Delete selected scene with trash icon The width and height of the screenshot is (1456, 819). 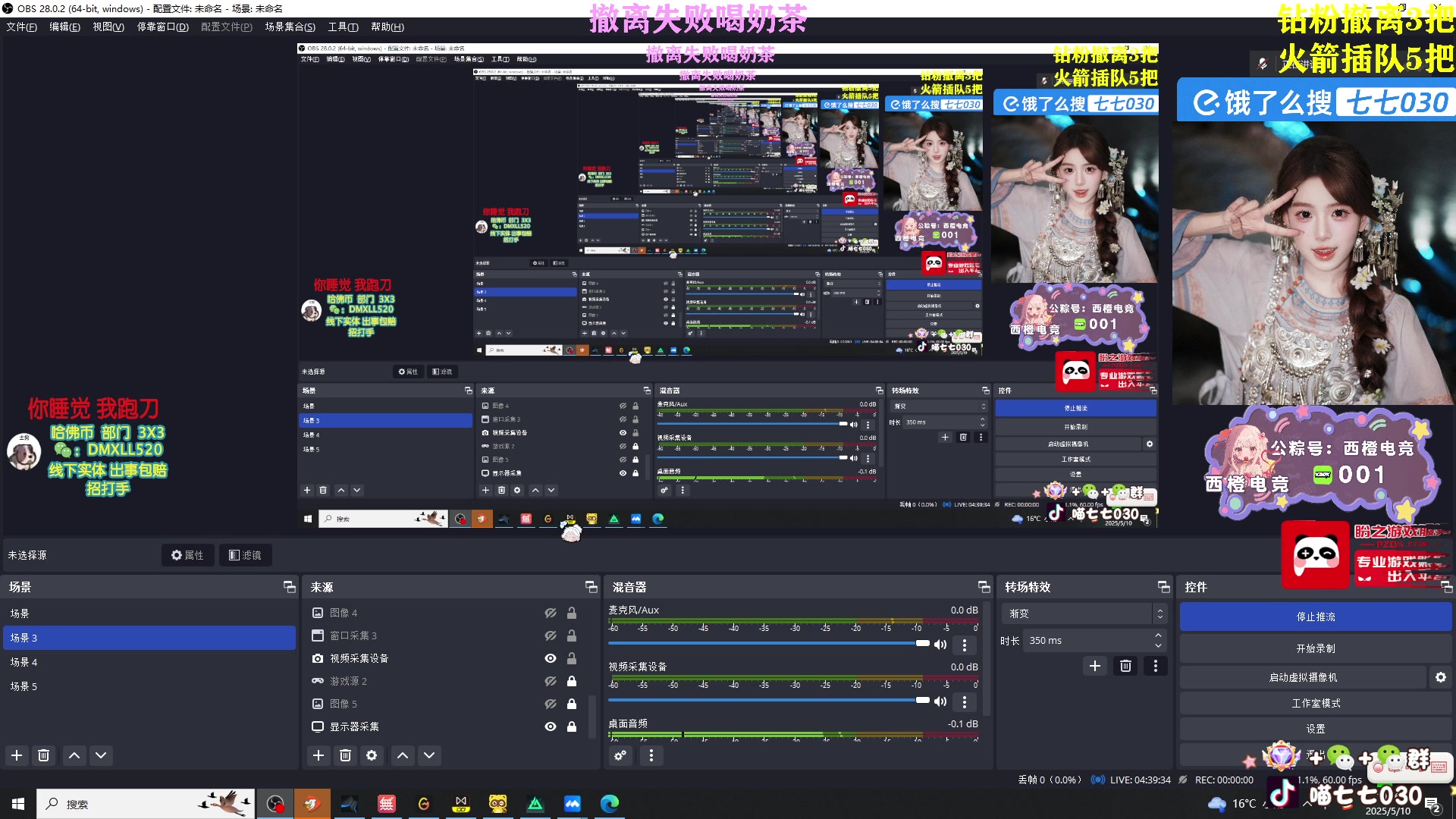[44, 755]
